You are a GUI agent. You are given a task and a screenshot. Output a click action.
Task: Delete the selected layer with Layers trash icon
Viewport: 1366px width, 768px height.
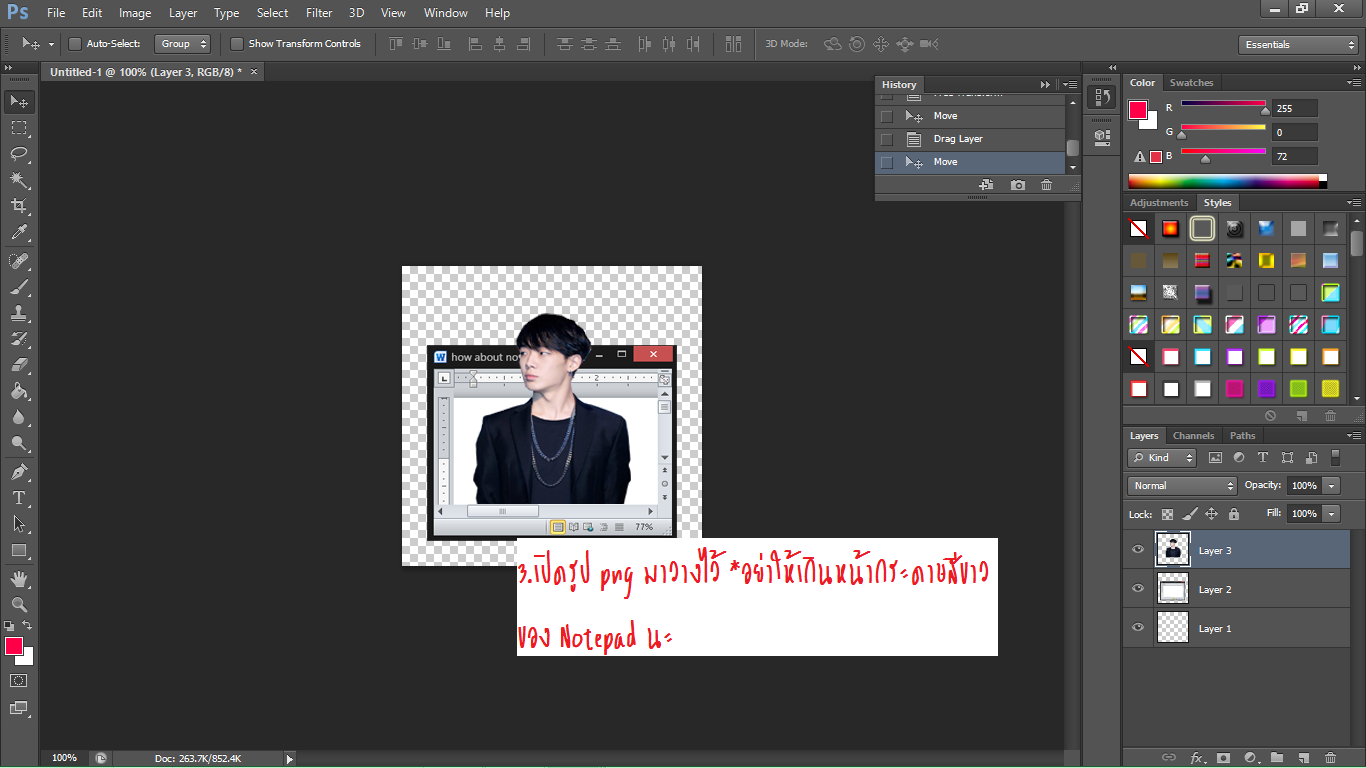pyautogui.click(x=1330, y=758)
